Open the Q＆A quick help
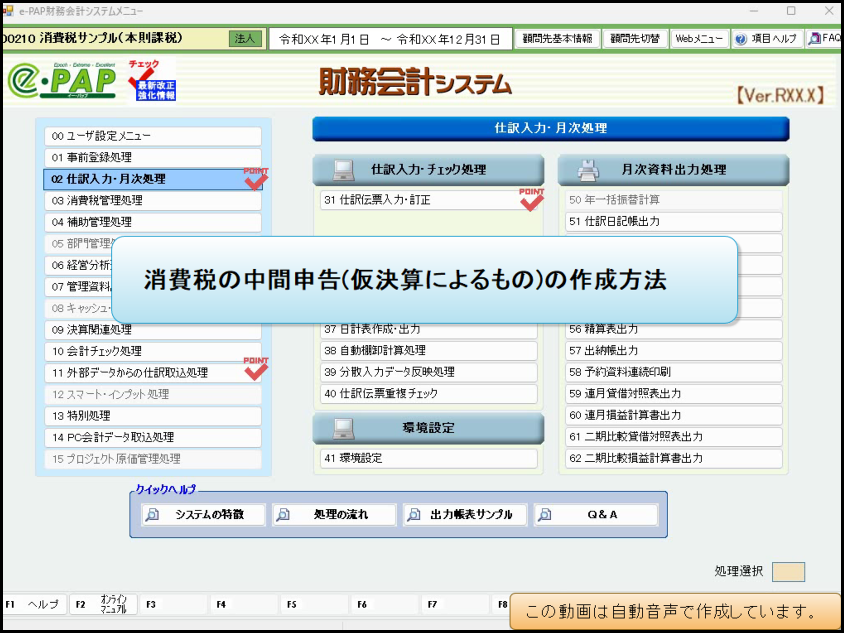This screenshot has width=844, height=633. [595, 513]
